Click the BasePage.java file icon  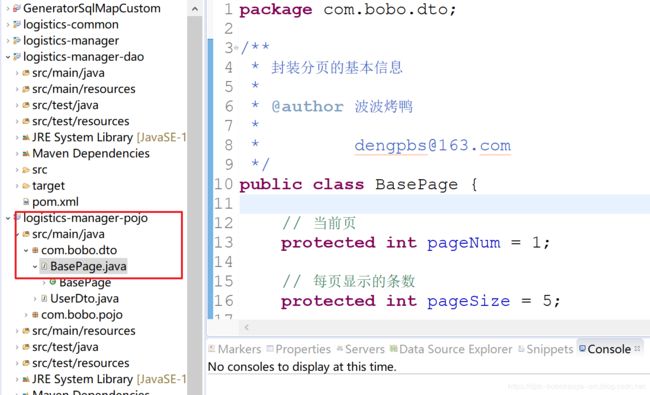(44, 266)
